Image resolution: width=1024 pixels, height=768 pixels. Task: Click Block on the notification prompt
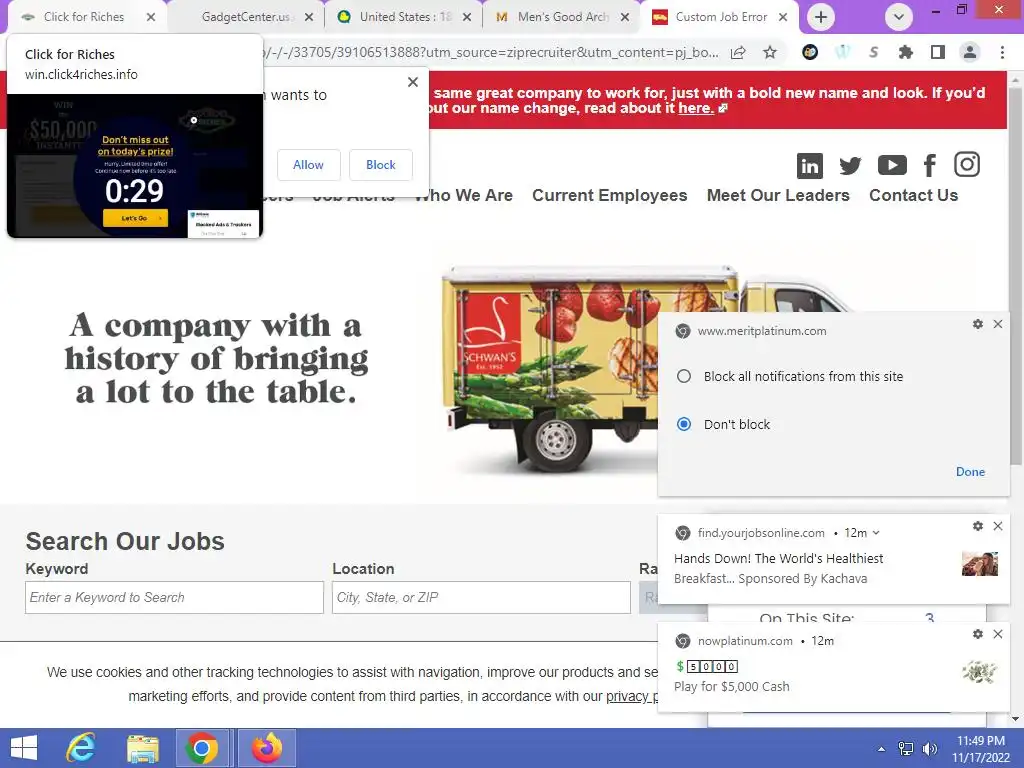pyautogui.click(x=381, y=165)
